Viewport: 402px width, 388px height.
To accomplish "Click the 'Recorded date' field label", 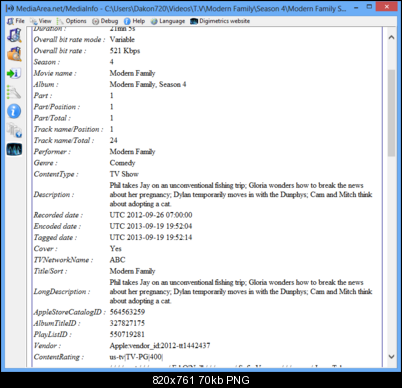I will click(58, 215).
